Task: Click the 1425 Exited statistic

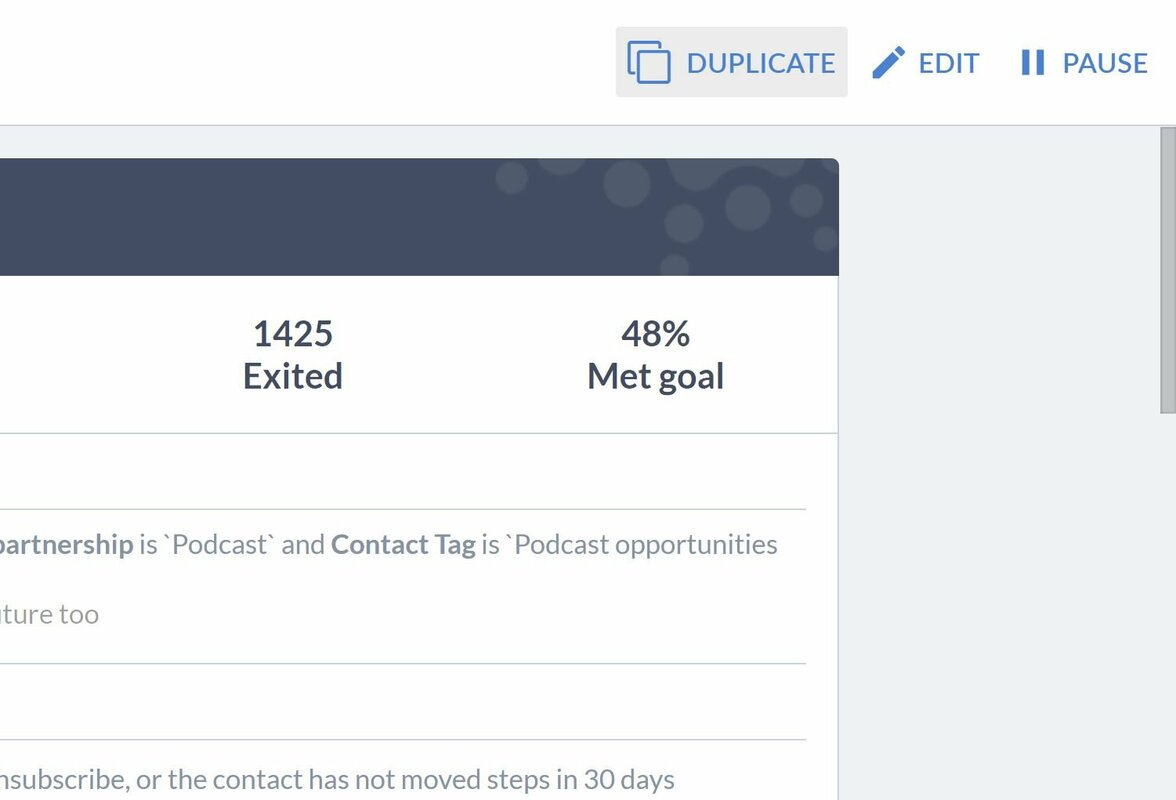Action: 292,354
